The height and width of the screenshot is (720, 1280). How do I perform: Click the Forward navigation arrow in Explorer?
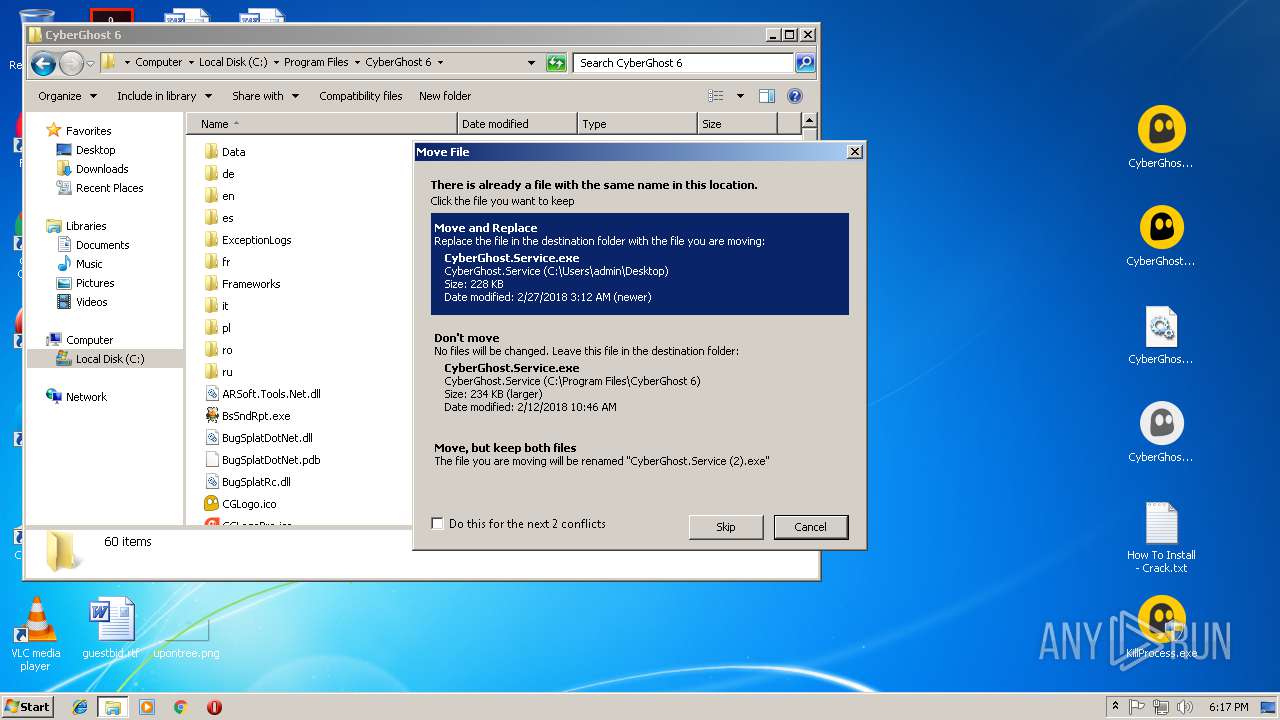(x=71, y=64)
